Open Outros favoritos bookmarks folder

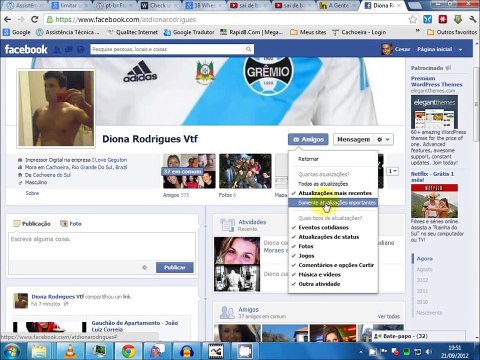[x=452, y=32]
